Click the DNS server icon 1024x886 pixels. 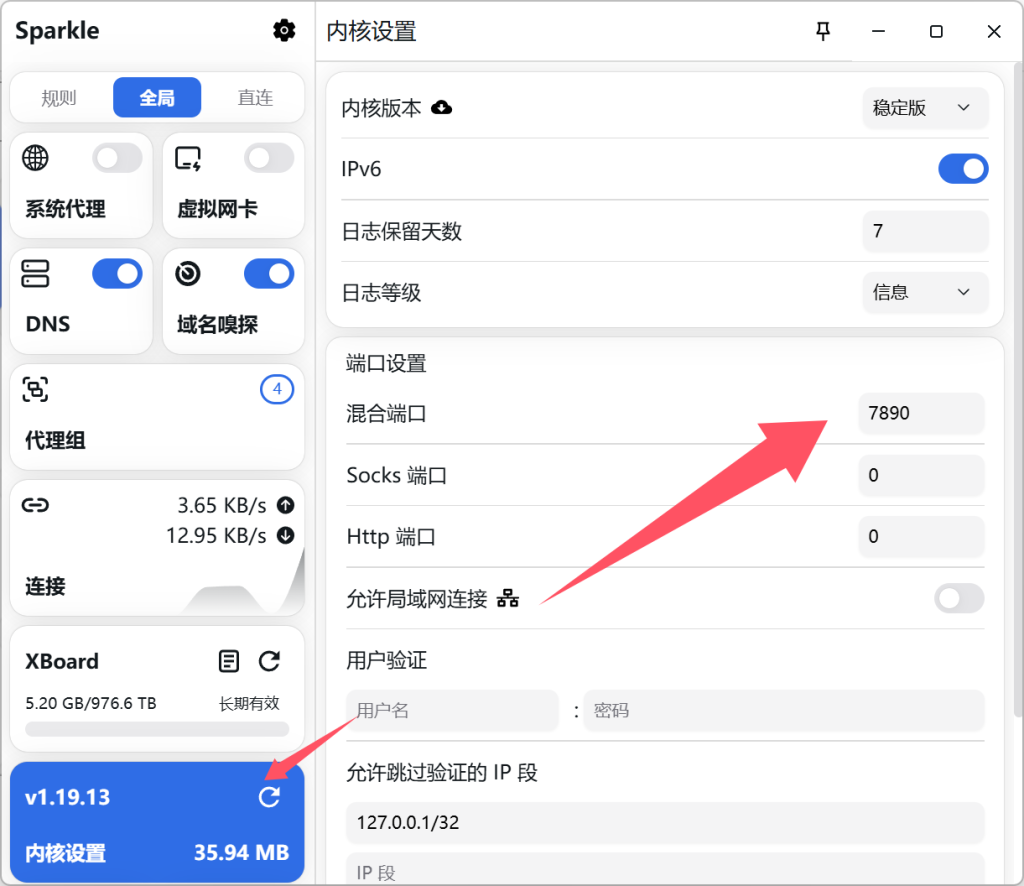coord(35,274)
